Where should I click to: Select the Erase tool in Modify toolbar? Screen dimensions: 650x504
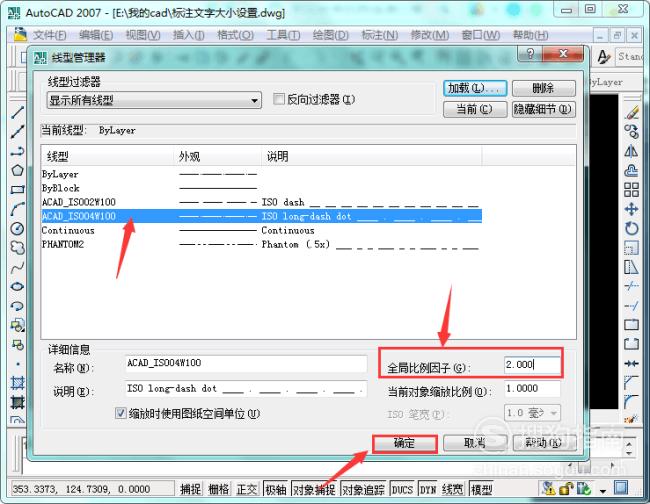coord(631,112)
